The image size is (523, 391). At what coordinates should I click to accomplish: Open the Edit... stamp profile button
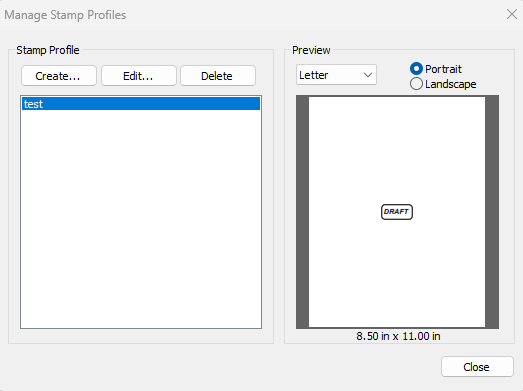(139, 76)
